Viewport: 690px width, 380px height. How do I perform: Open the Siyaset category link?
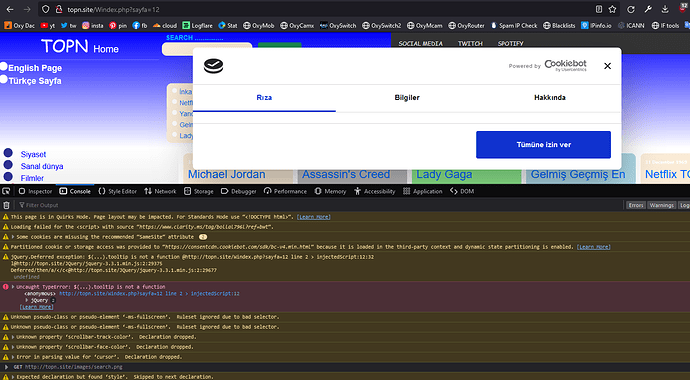(x=33, y=154)
